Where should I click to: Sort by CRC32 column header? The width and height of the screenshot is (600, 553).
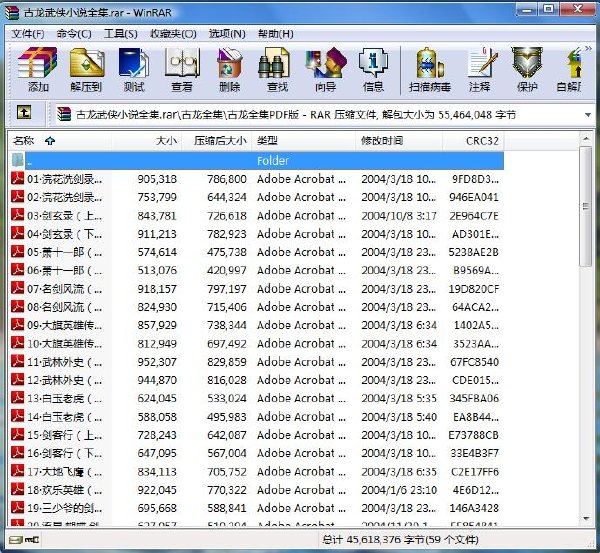coord(473,141)
